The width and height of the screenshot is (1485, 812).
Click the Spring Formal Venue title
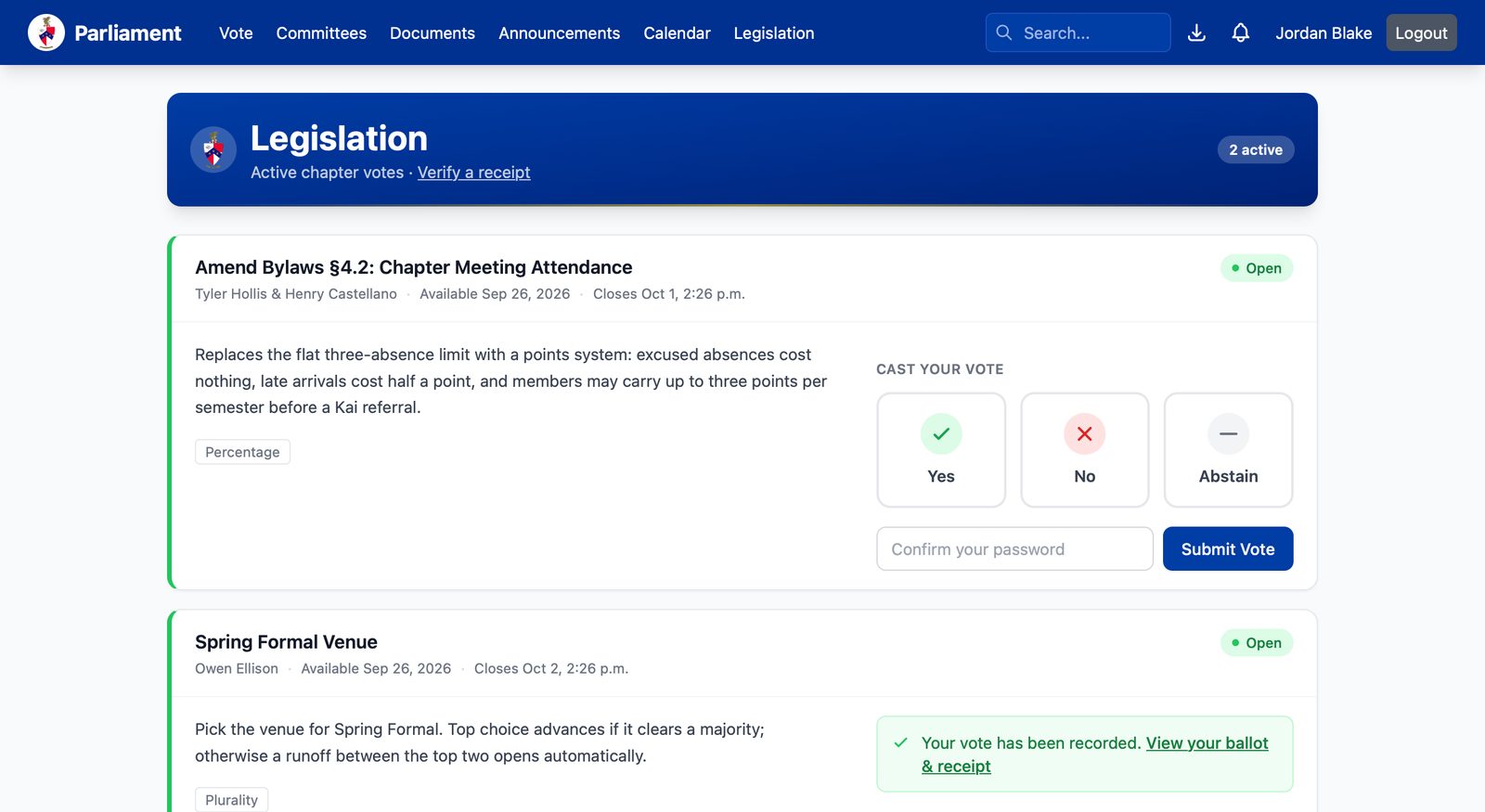[x=286, y=642]
